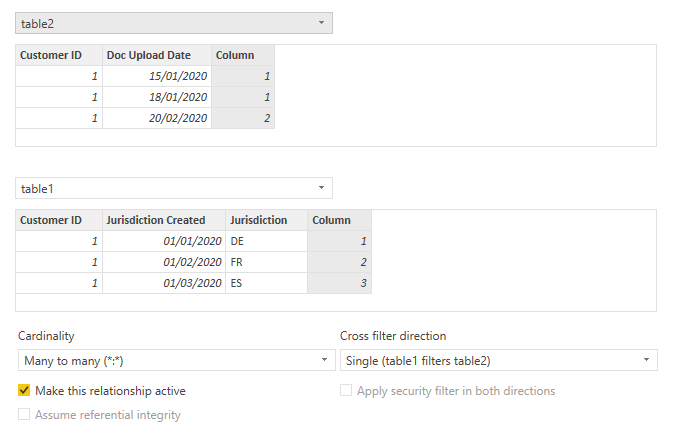Open the Cardinality dropdown showing Many to many
676x427 pixels.
tap(177, 360)
